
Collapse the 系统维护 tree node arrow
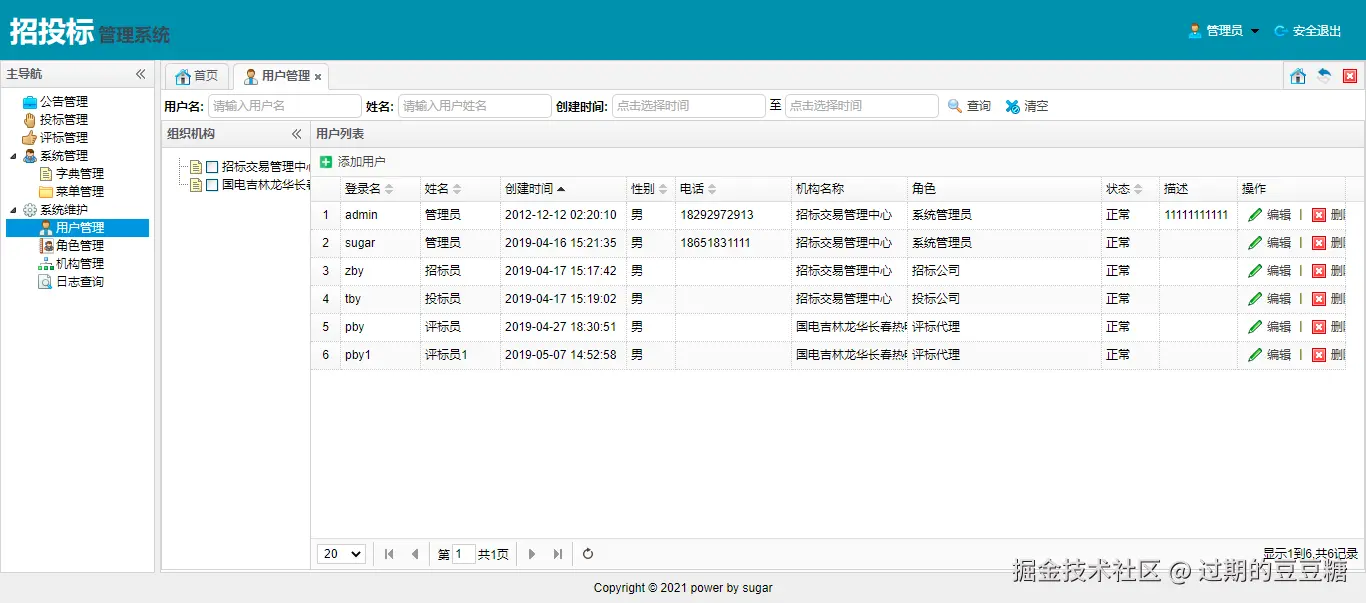click(x=13, y=210)
